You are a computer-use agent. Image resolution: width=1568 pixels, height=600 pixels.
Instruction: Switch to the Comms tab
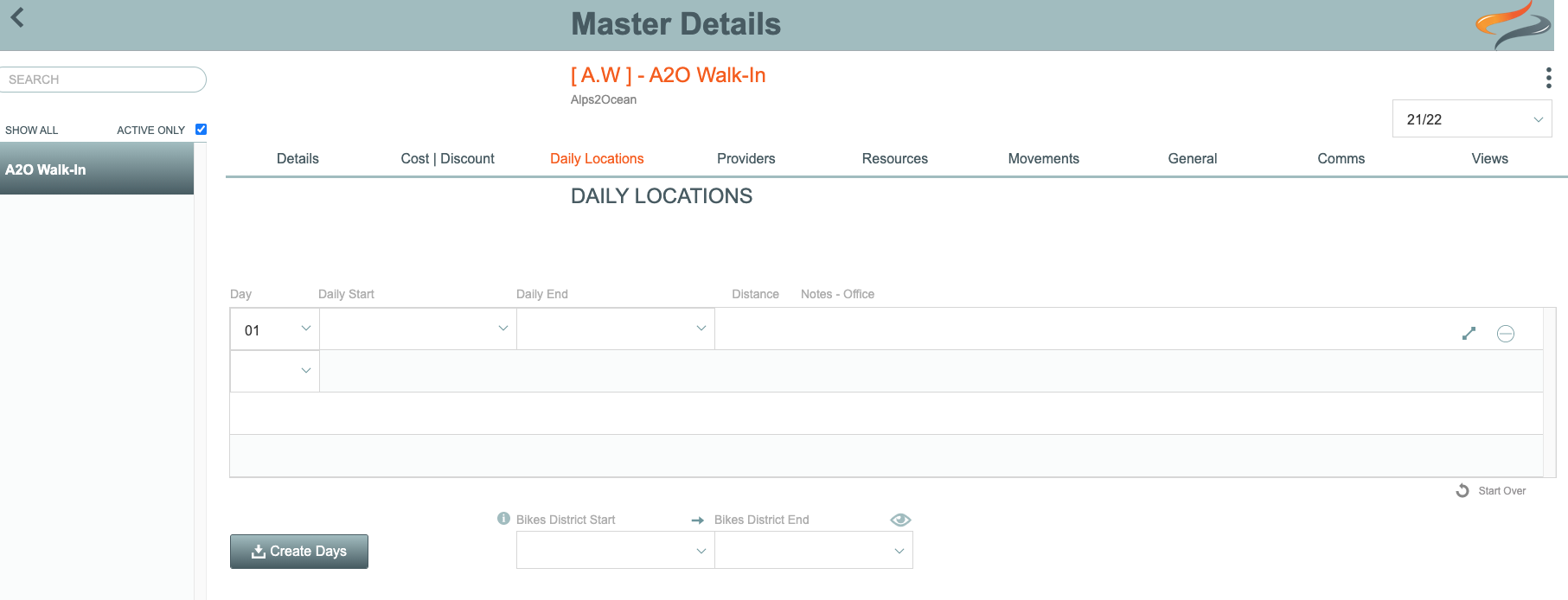(1341, 158)
